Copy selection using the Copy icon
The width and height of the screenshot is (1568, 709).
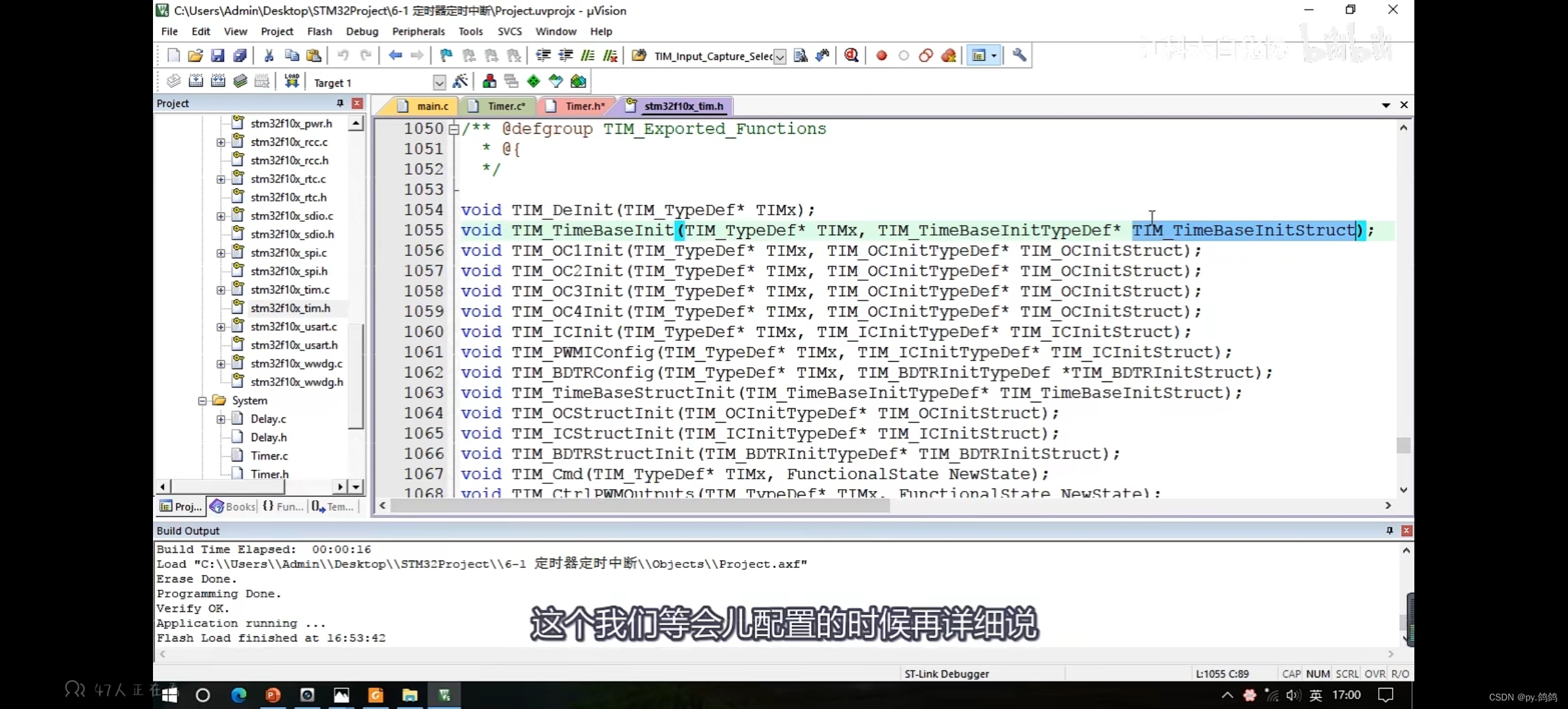pyautogui.click(x=292, y=56)
